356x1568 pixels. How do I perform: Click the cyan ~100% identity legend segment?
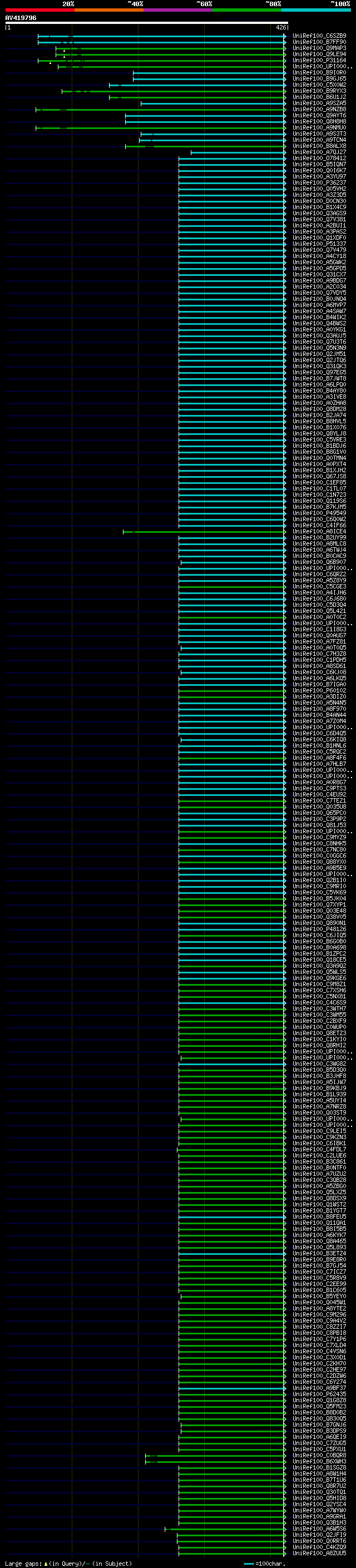317,10
